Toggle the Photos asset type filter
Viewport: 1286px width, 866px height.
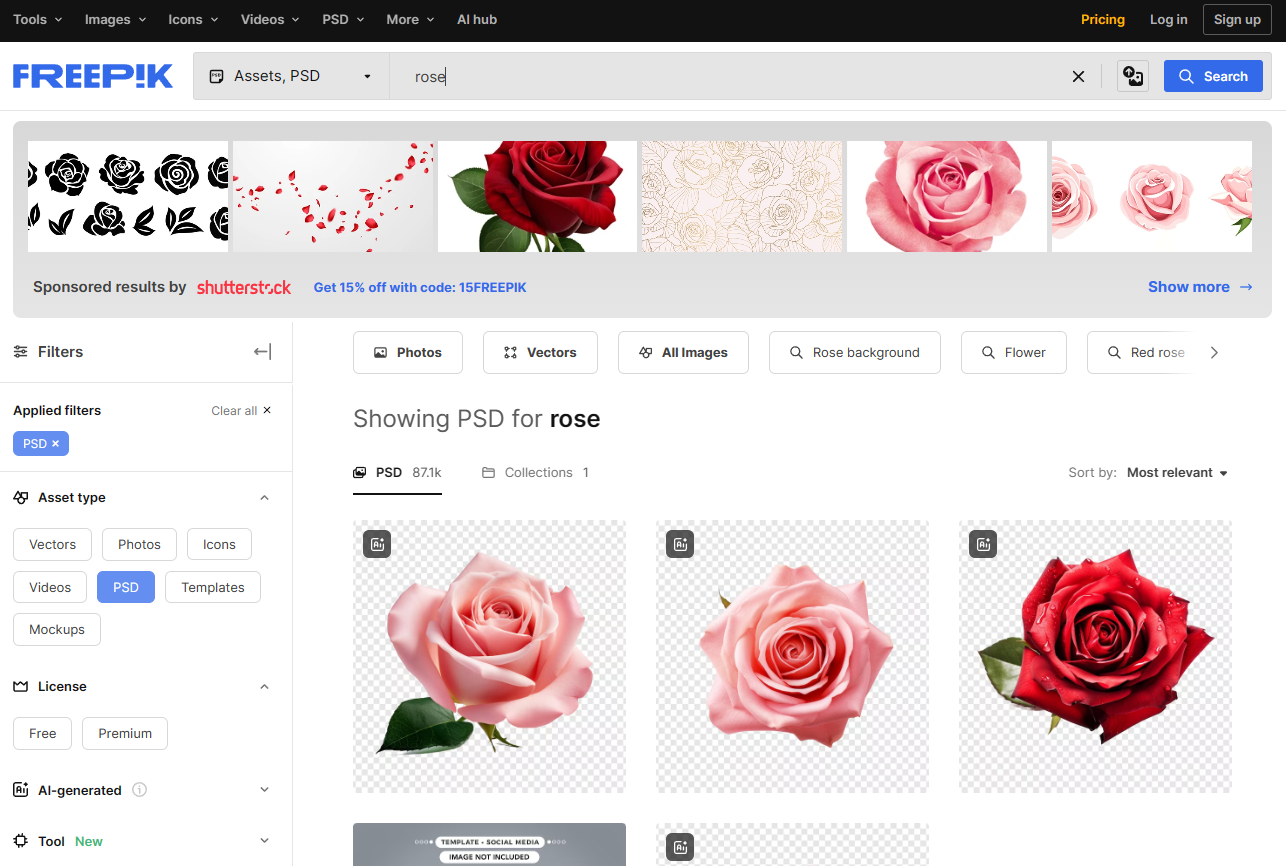(139, 545)
